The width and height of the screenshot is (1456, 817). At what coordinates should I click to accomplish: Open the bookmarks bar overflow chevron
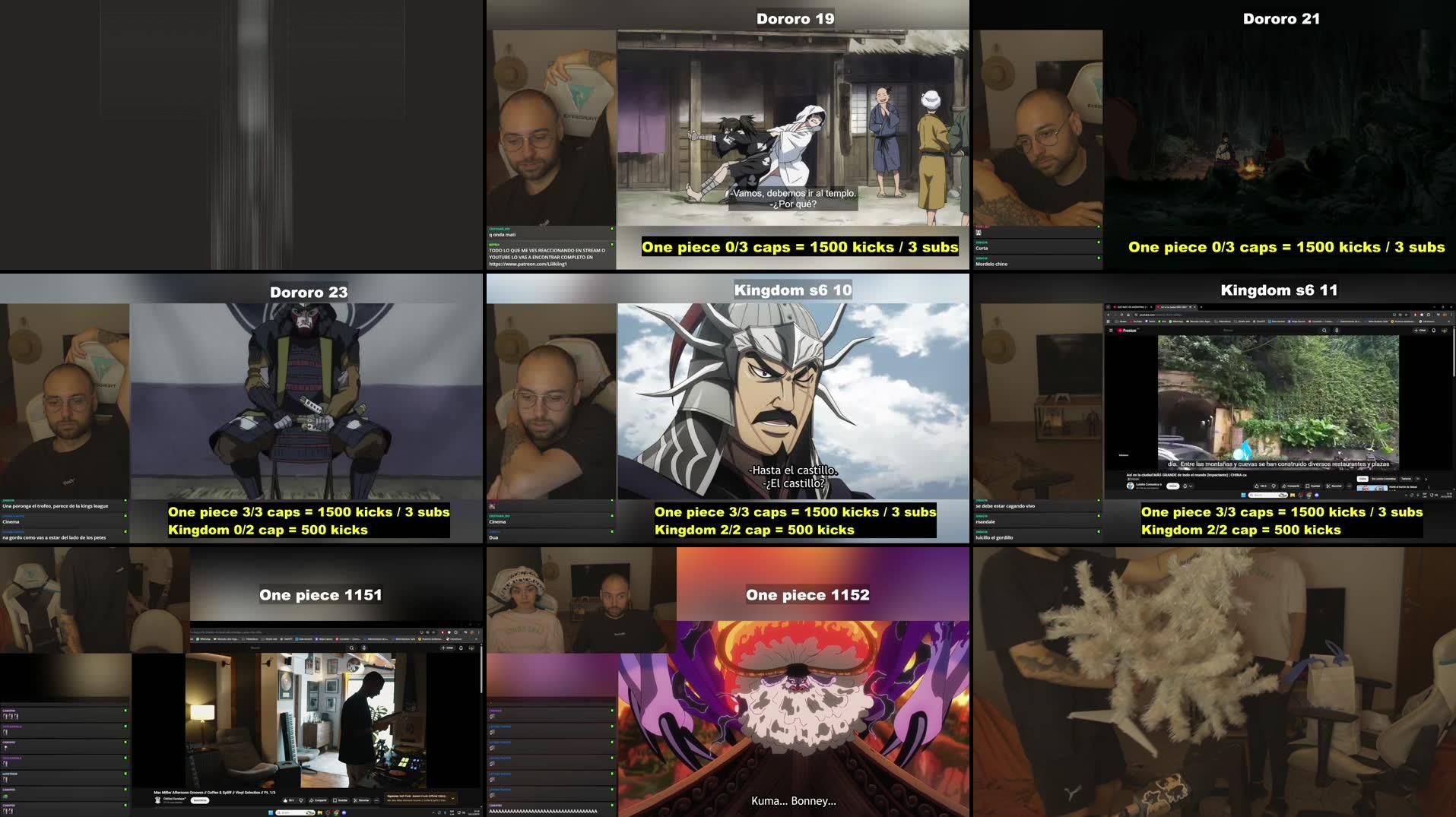pos(1448,321)
